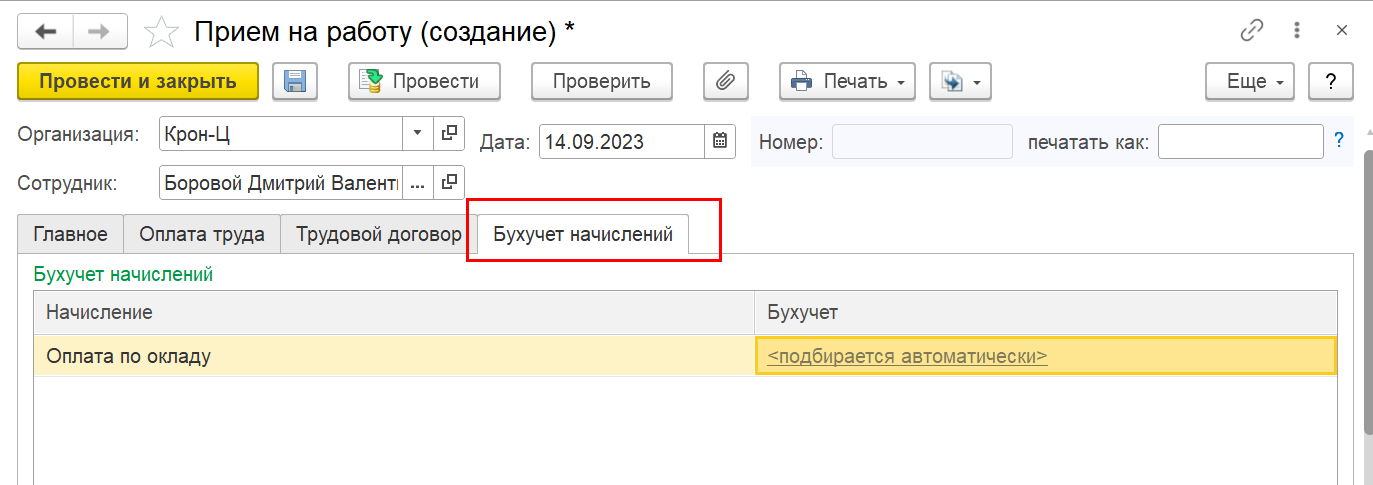Click the forward navigation arrow
Screen dimensions: 1373x485
coord(98,31)
